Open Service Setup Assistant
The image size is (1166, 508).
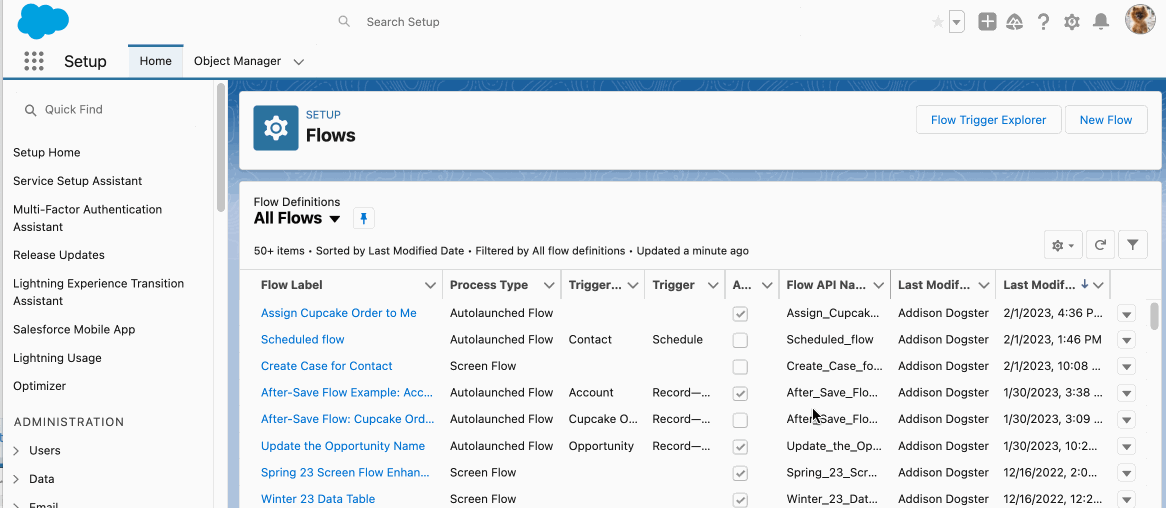tap(77, 181)
